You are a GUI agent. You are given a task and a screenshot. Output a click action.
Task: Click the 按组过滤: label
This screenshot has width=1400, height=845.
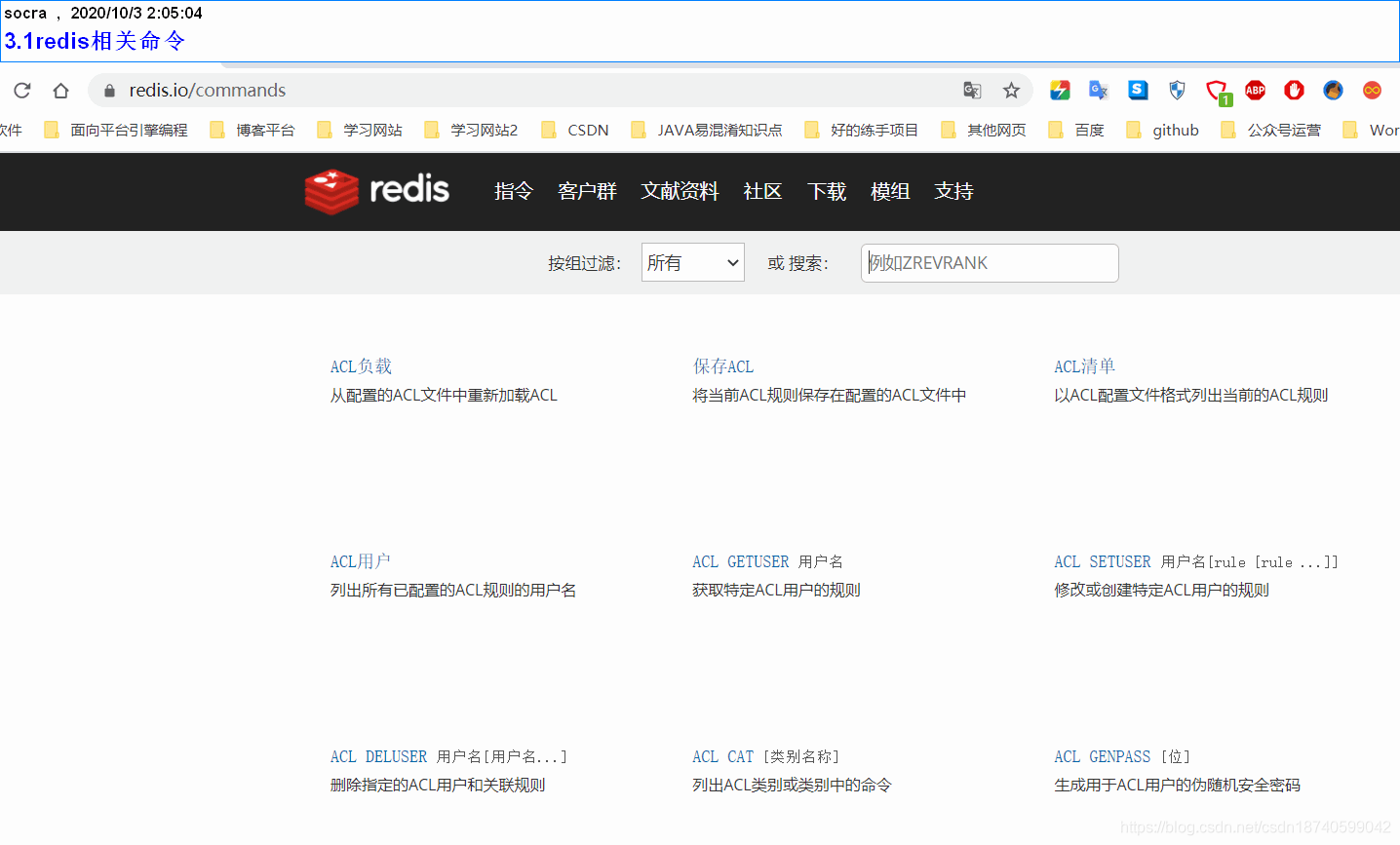click(x=584, y=263)
